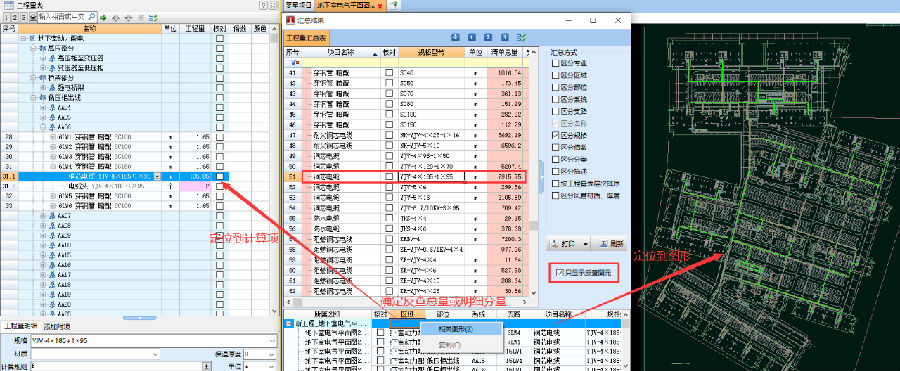The width and height of the screenshot is (900, 371).
Task: Click the summary table's vertical scrollbar
Action: tap(534, 172)
